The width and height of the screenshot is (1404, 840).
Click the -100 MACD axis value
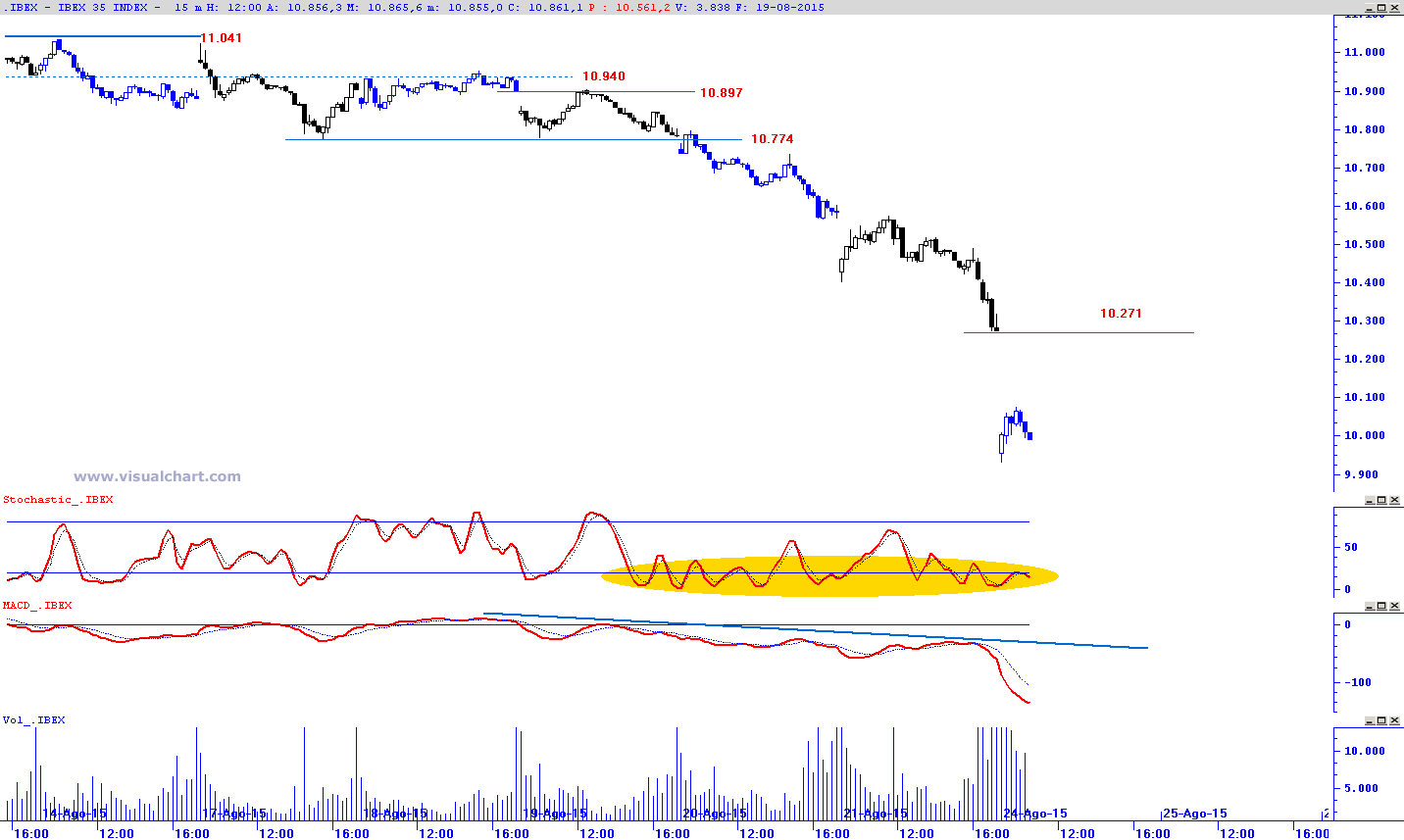[1358, 682]
